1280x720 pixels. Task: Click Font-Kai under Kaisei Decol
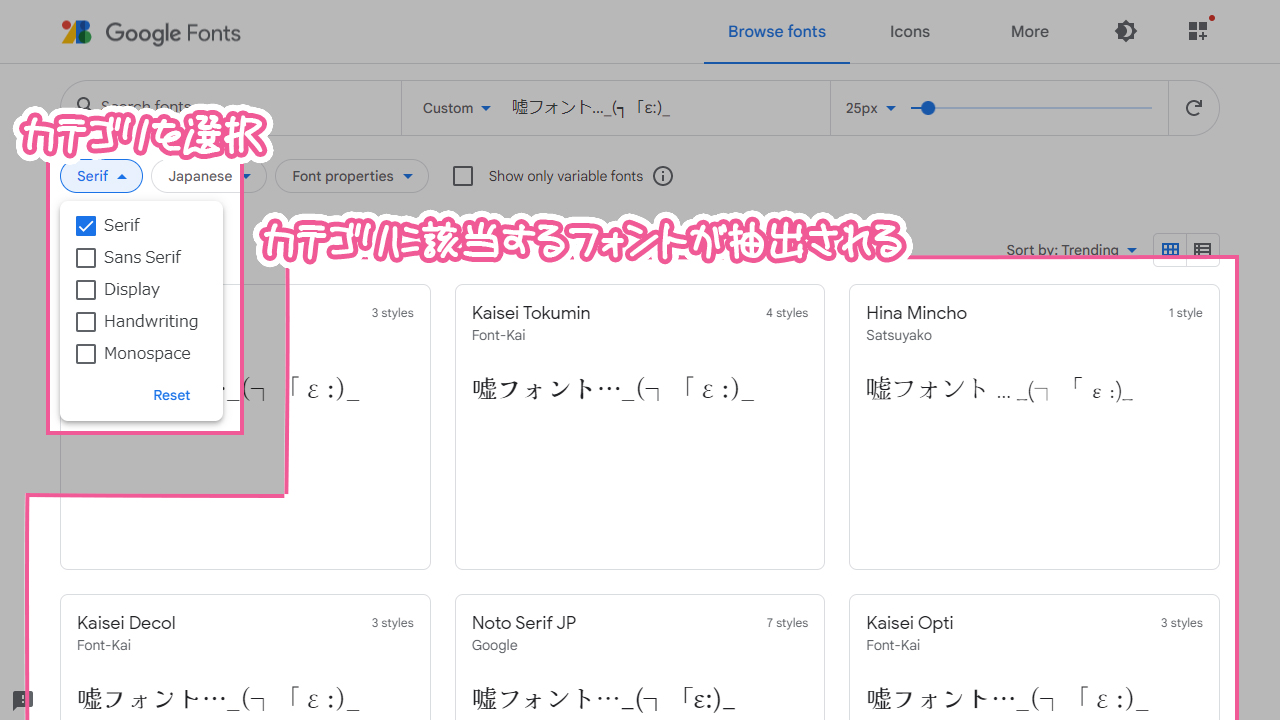tap(104, 645)
